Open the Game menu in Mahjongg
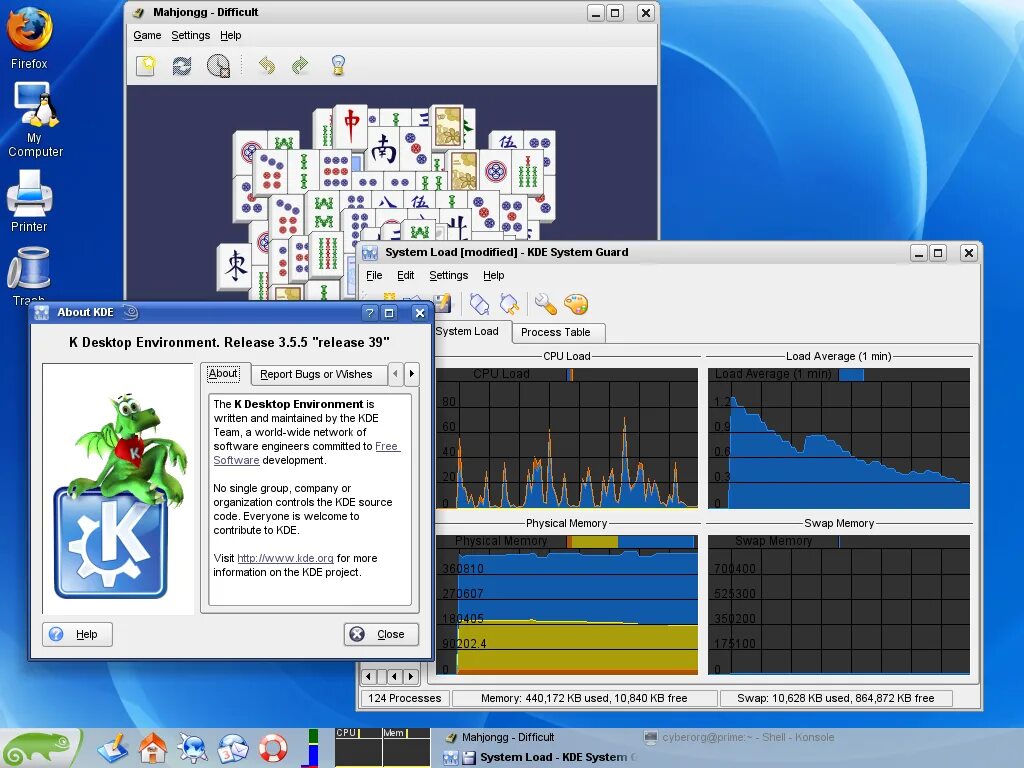The width and height of the screenshot is (1024, 768). click(x=147, y=35)
